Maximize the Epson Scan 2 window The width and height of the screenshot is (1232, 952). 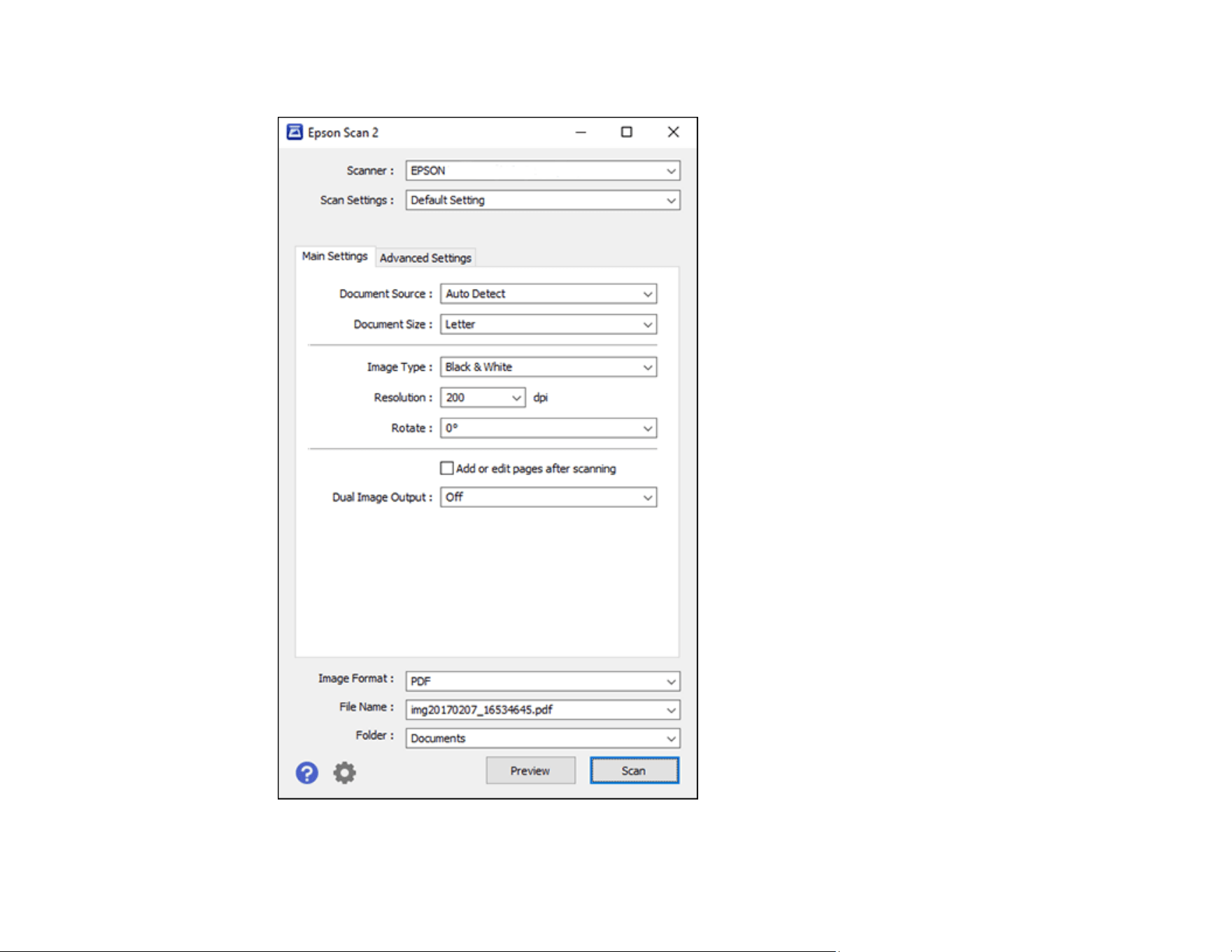tap(627, 132)
